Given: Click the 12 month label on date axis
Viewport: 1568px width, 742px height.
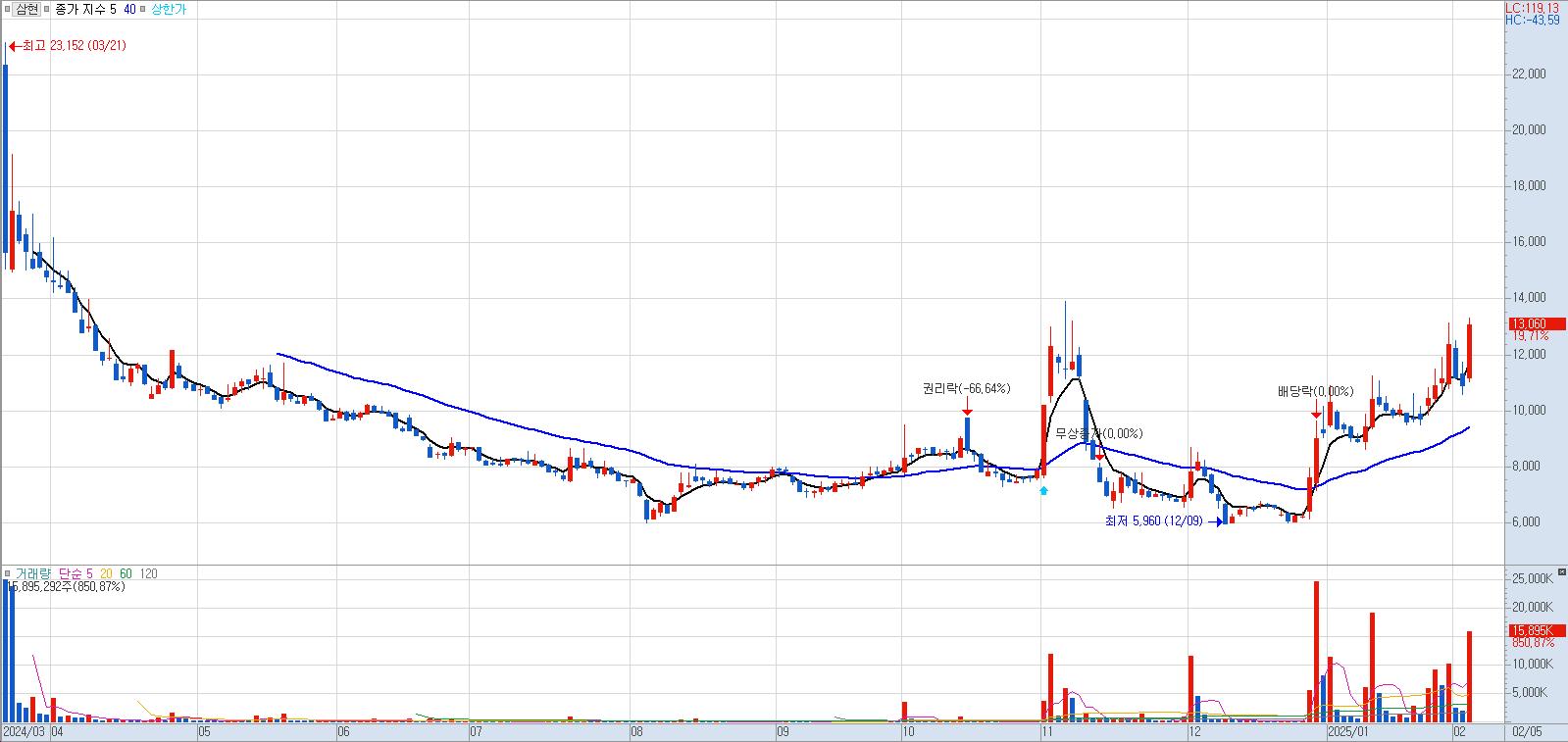Looking at the screenshot, I should pos(1193,731).
